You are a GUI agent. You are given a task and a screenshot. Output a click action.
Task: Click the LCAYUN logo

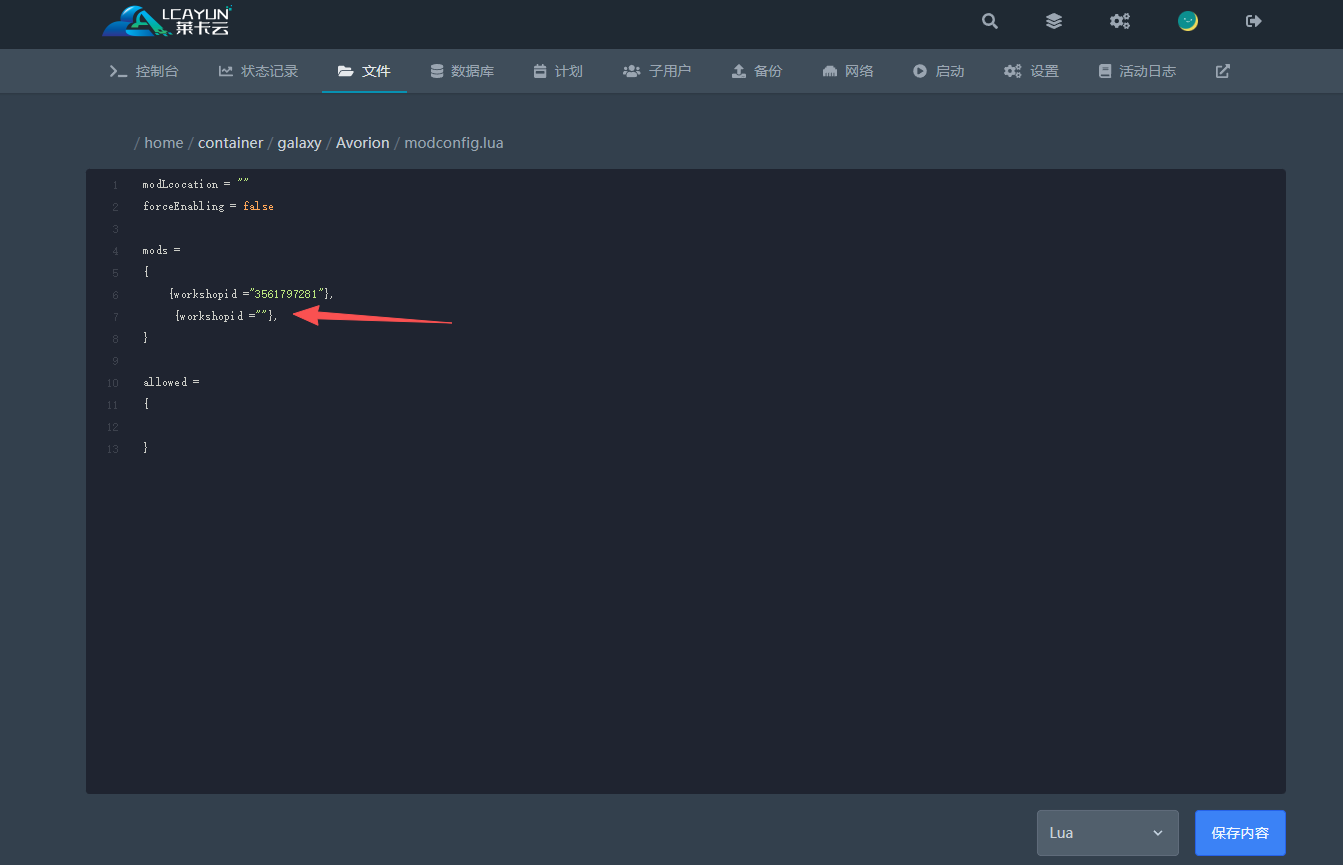tap(167, 21)
